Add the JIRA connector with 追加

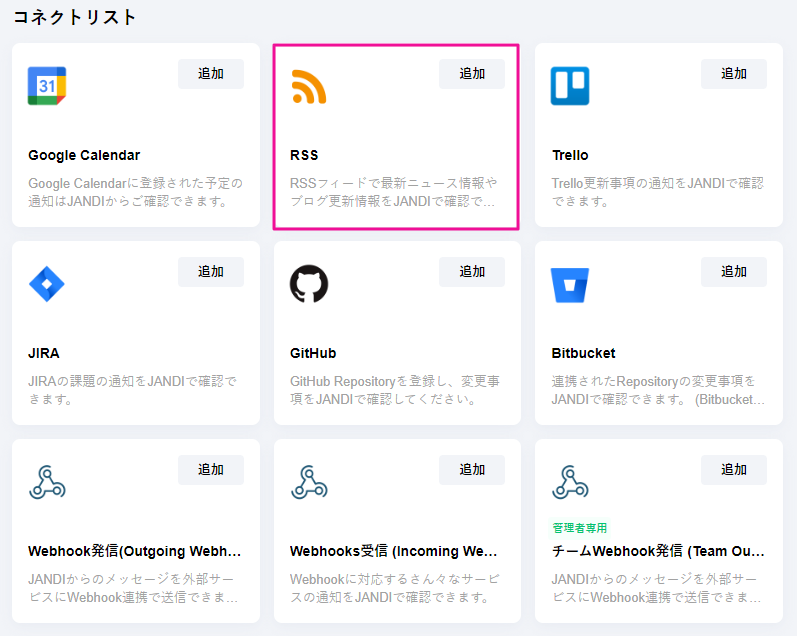[210, 272]
